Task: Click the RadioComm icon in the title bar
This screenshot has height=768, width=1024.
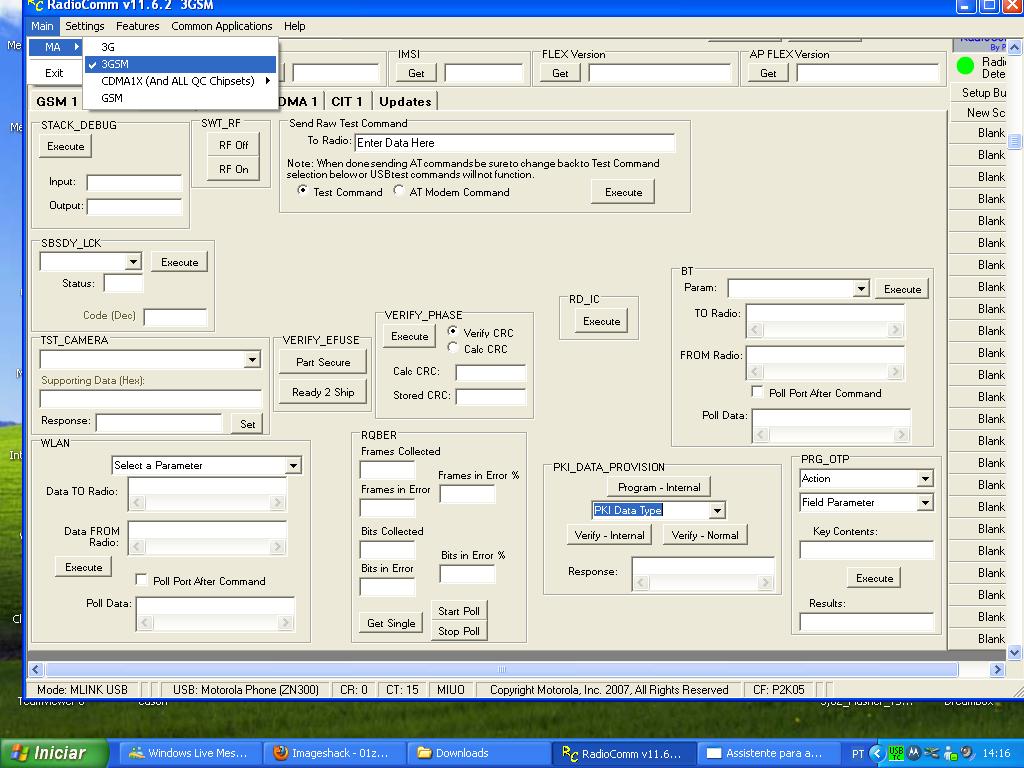Action: (x=36, y=6)
